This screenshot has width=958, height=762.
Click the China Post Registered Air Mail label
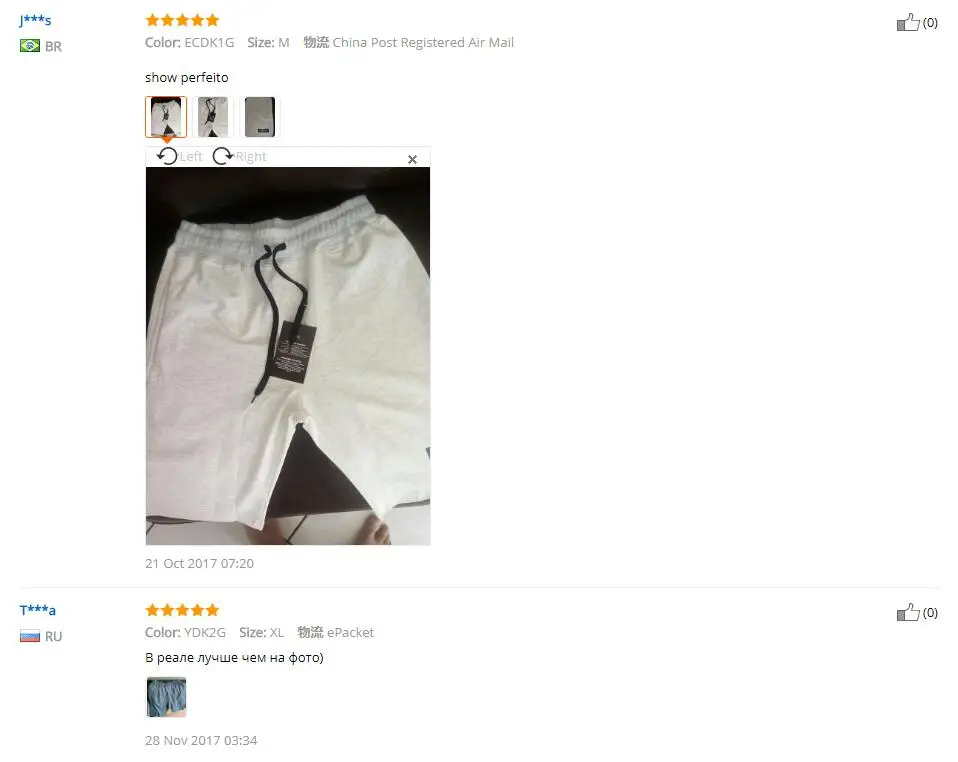(423, 42)
